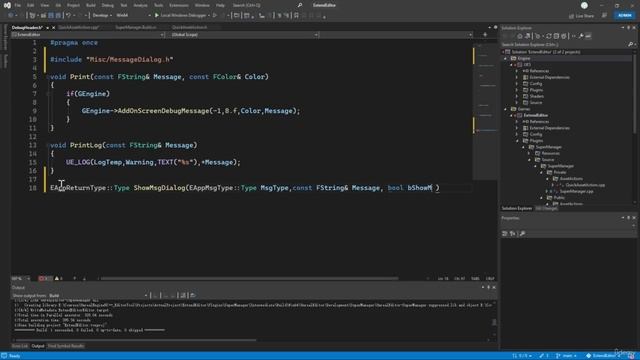Click Solution Explorer refresh icon
Image resolution: width=640 pixels, height=360 pixels.
[x=549, y=36]
